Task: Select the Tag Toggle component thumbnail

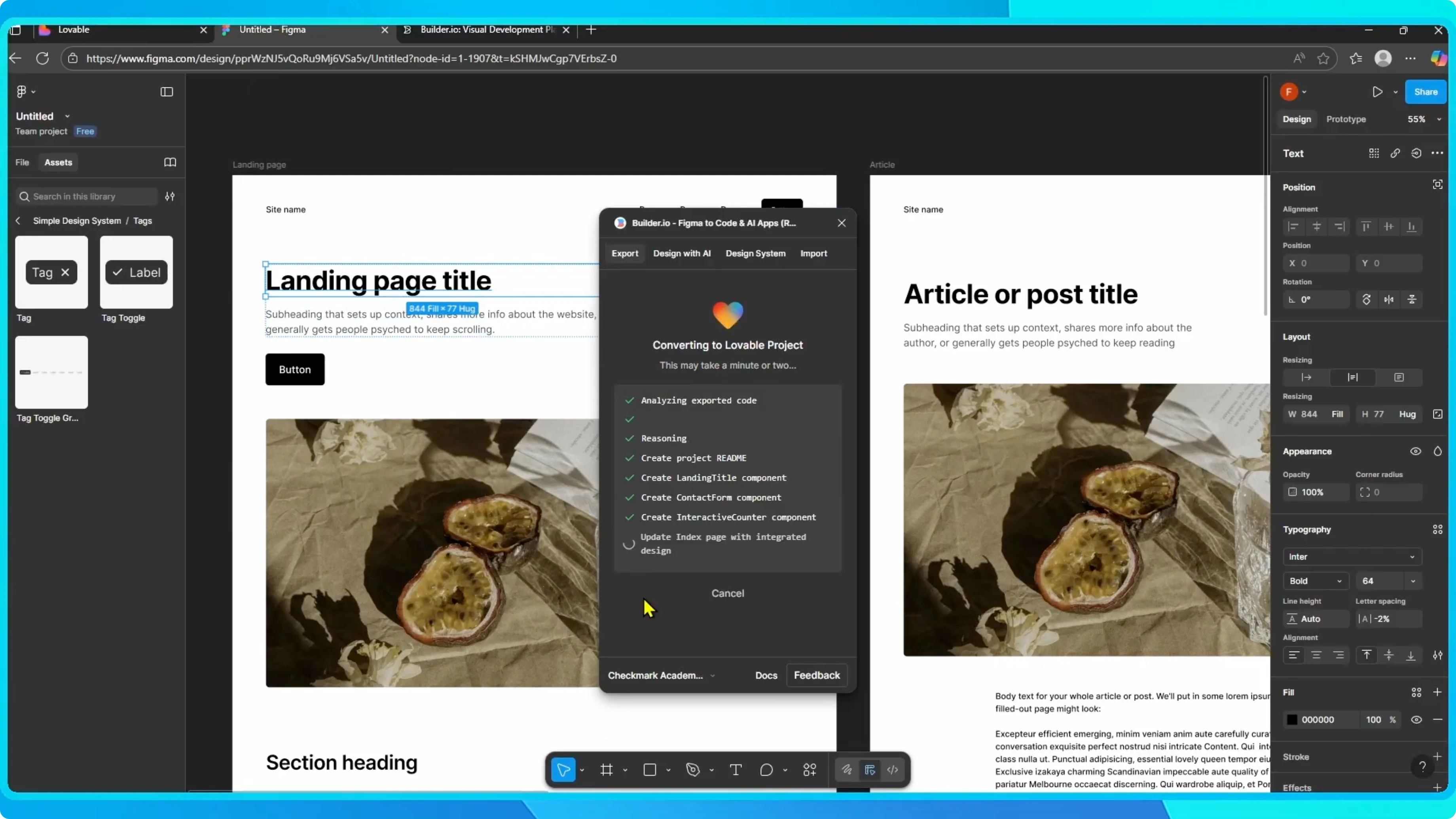Action: (x=136, y=272)
